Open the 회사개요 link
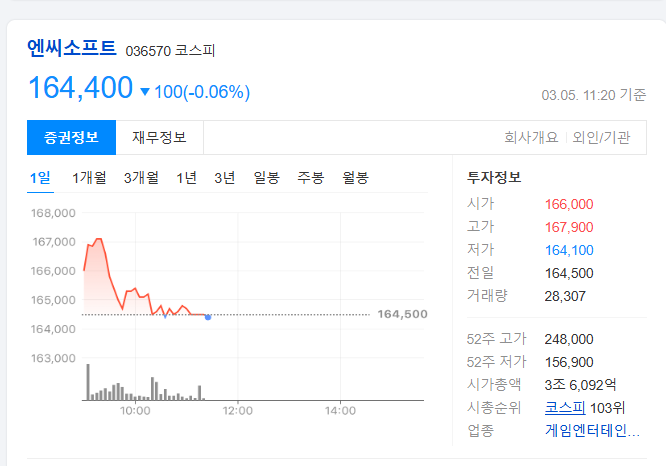This screenshot has width=666, height=466. pos(530,138)
